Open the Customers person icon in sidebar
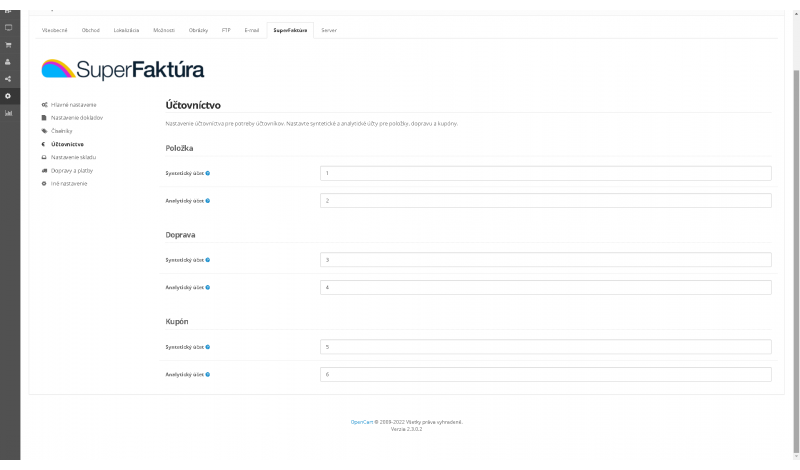 point(8,62)
